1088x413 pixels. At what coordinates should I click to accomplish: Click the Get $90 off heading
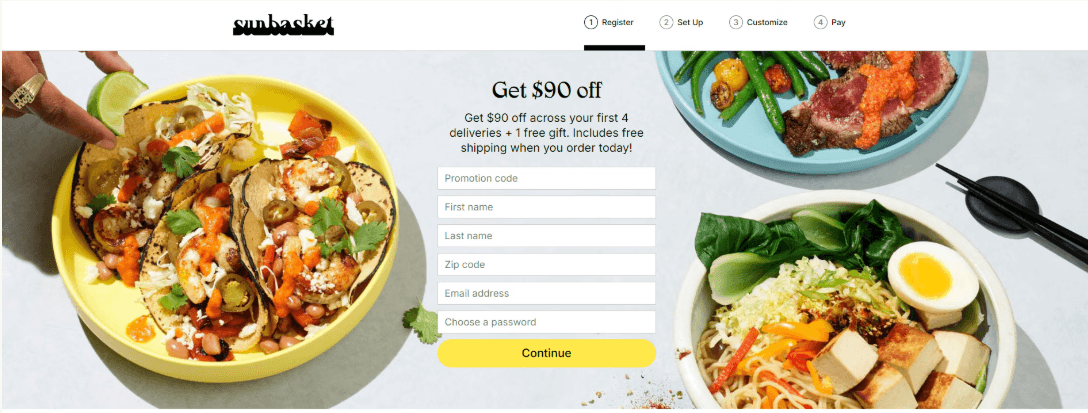(x=546, y=90)
